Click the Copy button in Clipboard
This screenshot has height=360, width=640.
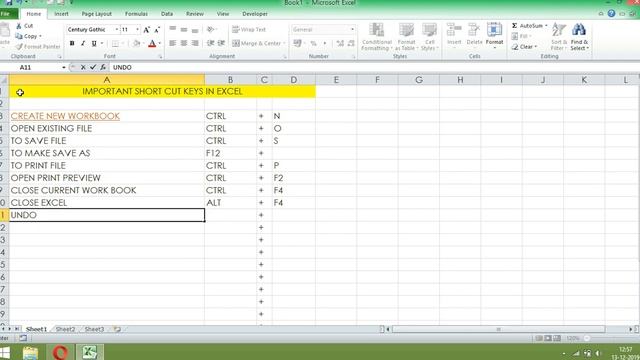point(28,36)
